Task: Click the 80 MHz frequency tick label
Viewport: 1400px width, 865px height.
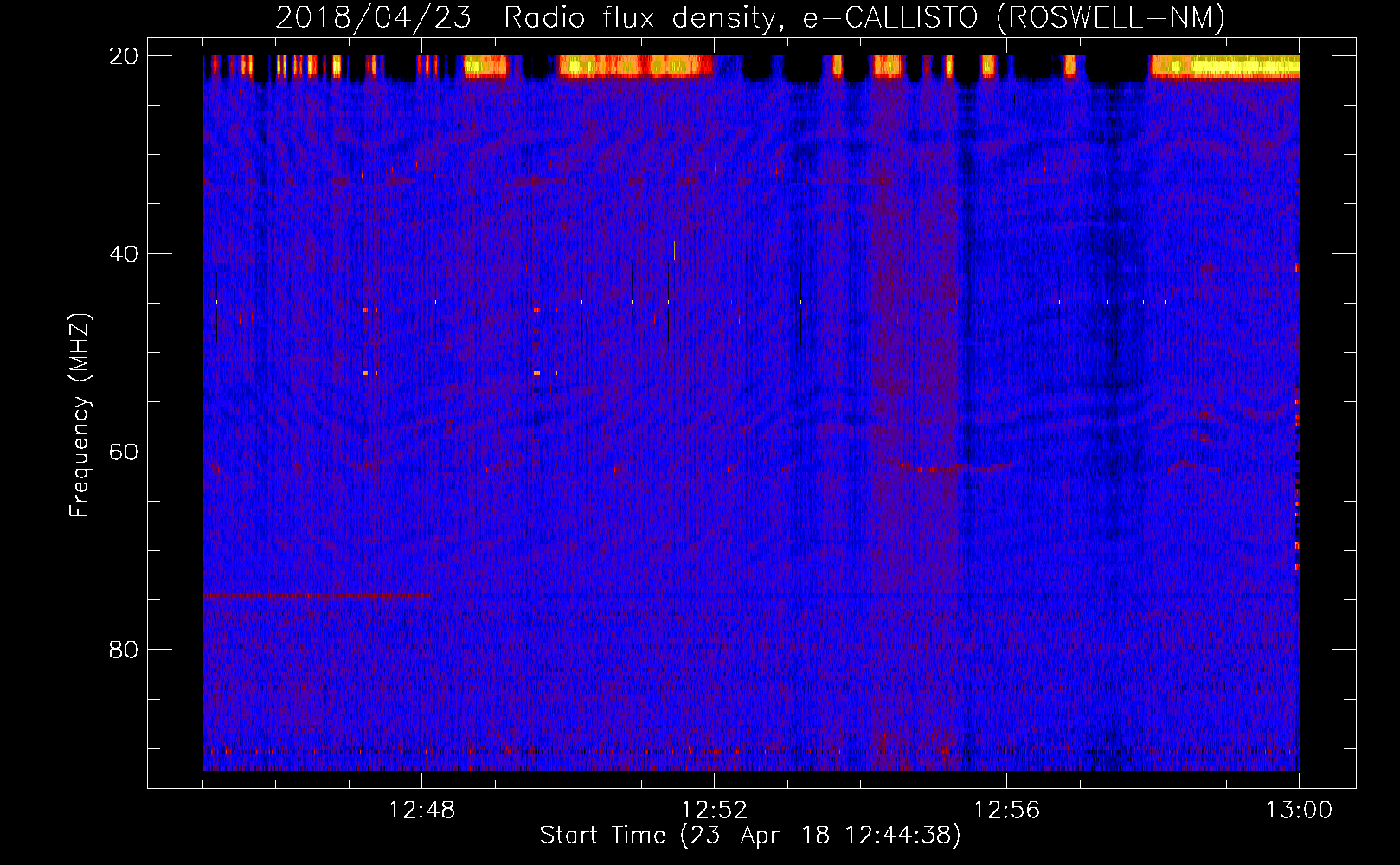Action: tap(124, 650)
